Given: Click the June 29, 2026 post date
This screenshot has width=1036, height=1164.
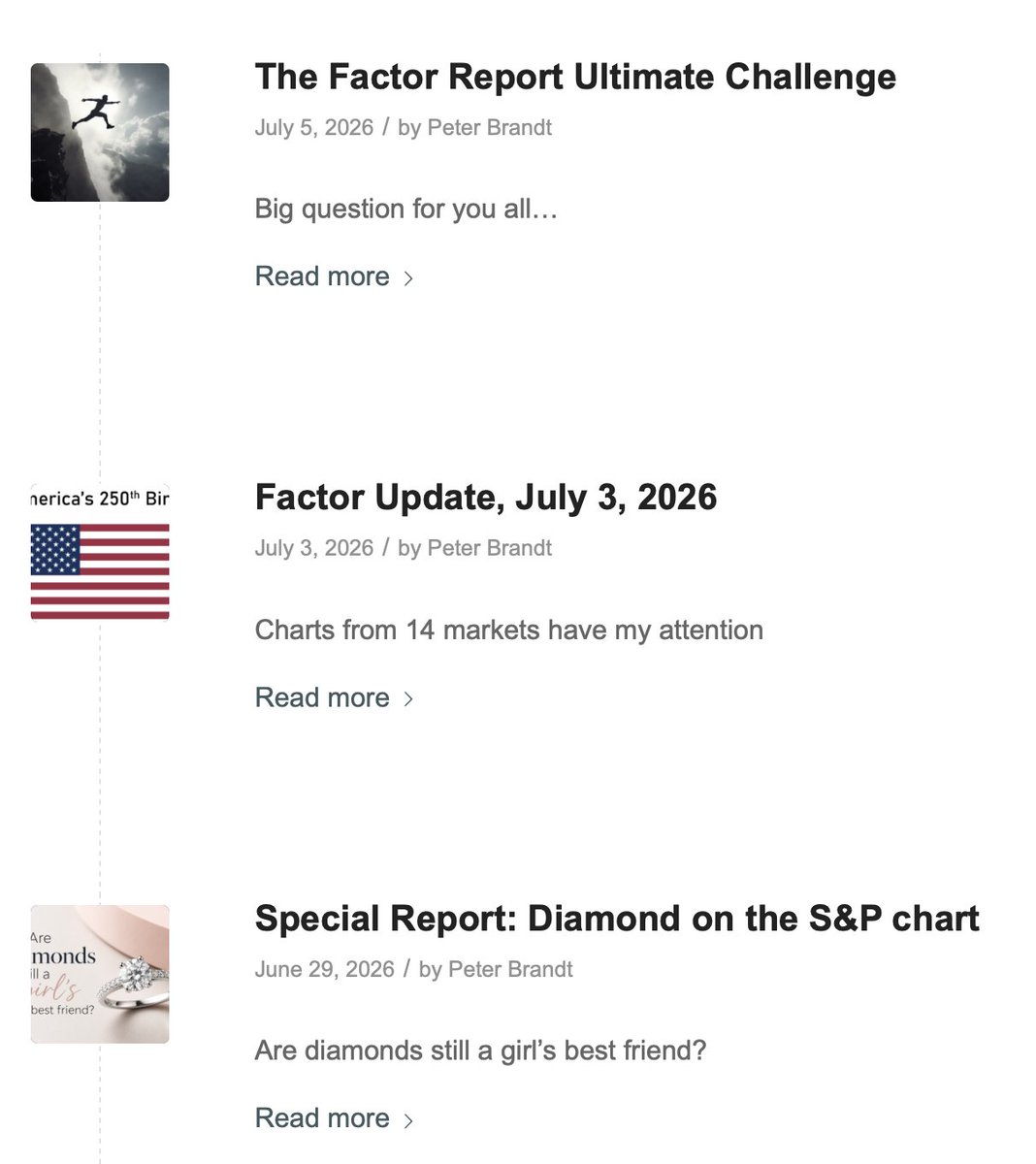Looking at the screenshot, I should click(x=325, y=970).
